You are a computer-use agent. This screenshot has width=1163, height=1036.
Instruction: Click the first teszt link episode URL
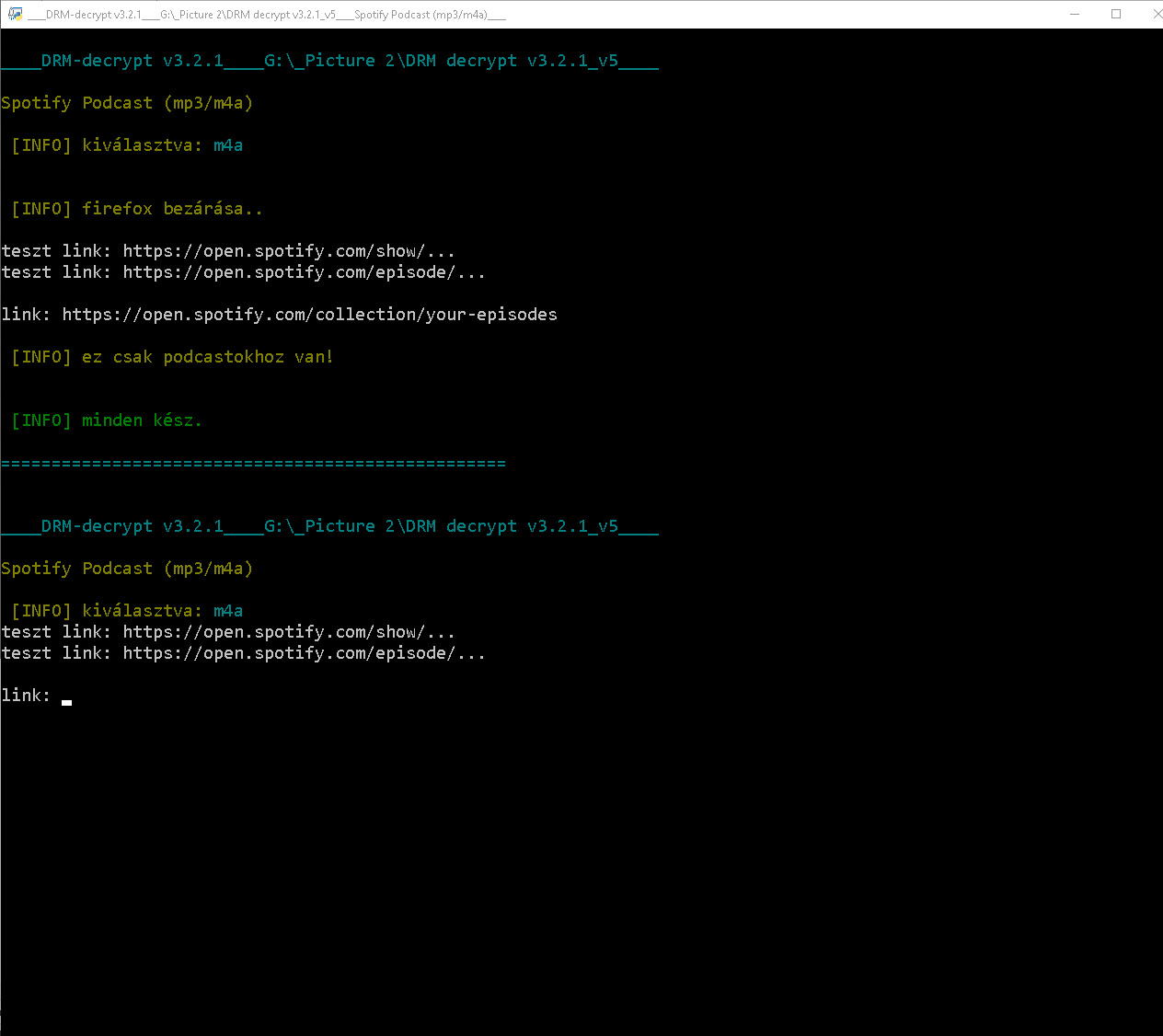(x=304, y=272)
